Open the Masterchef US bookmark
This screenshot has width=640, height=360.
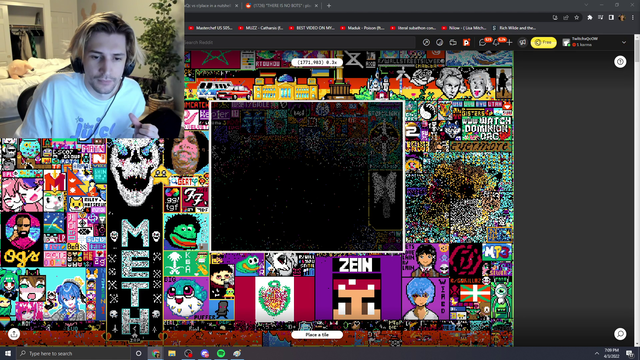click(x=211, y=28)
